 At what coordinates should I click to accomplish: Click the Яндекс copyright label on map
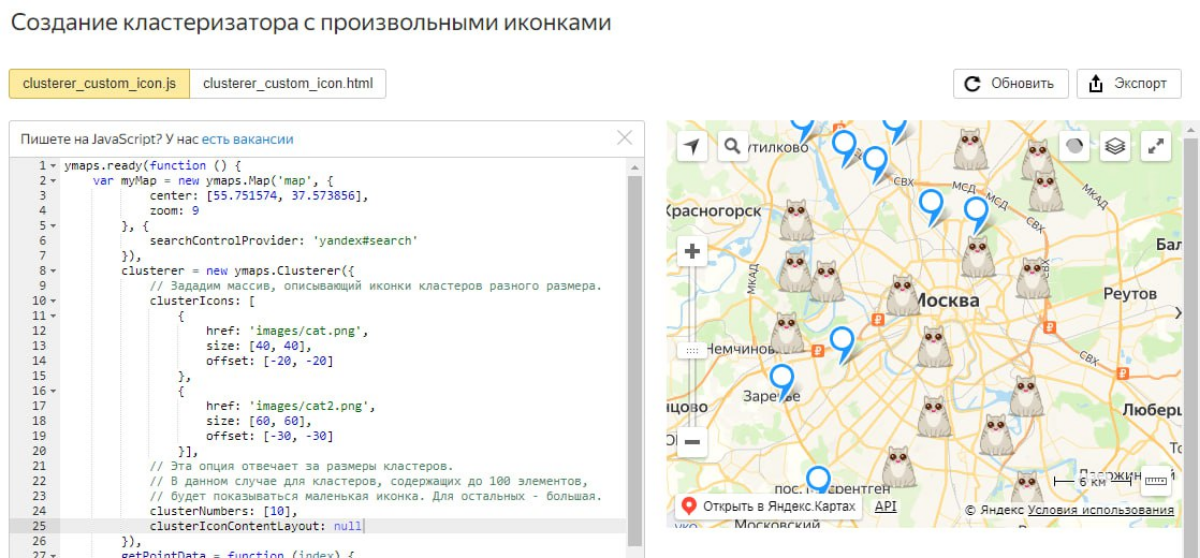coord(995,510)
